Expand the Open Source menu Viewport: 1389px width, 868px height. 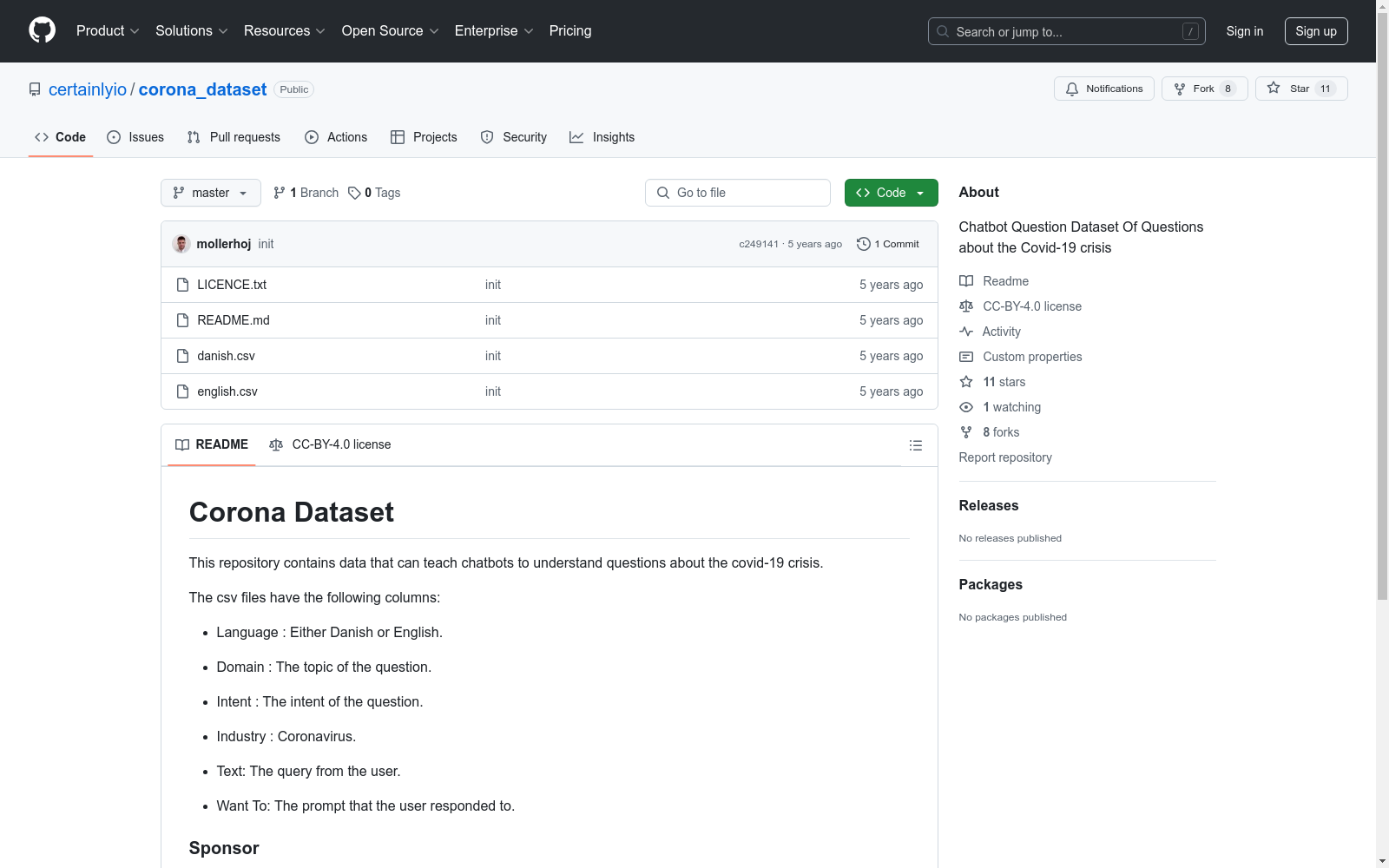tap(391, 30)
